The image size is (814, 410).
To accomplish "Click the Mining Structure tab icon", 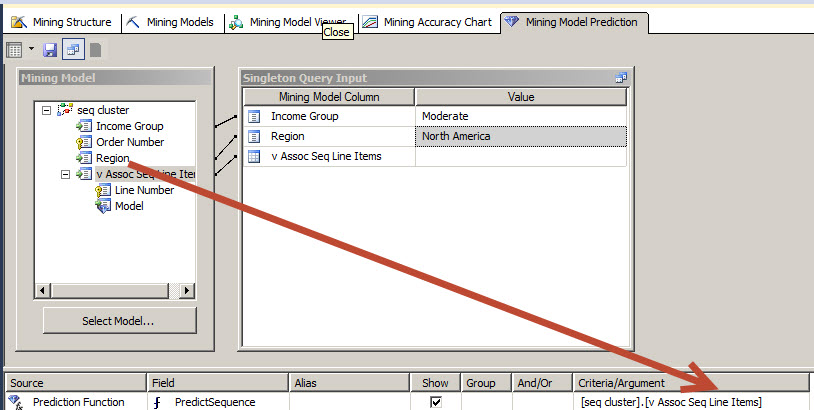I will pos(19,22).
